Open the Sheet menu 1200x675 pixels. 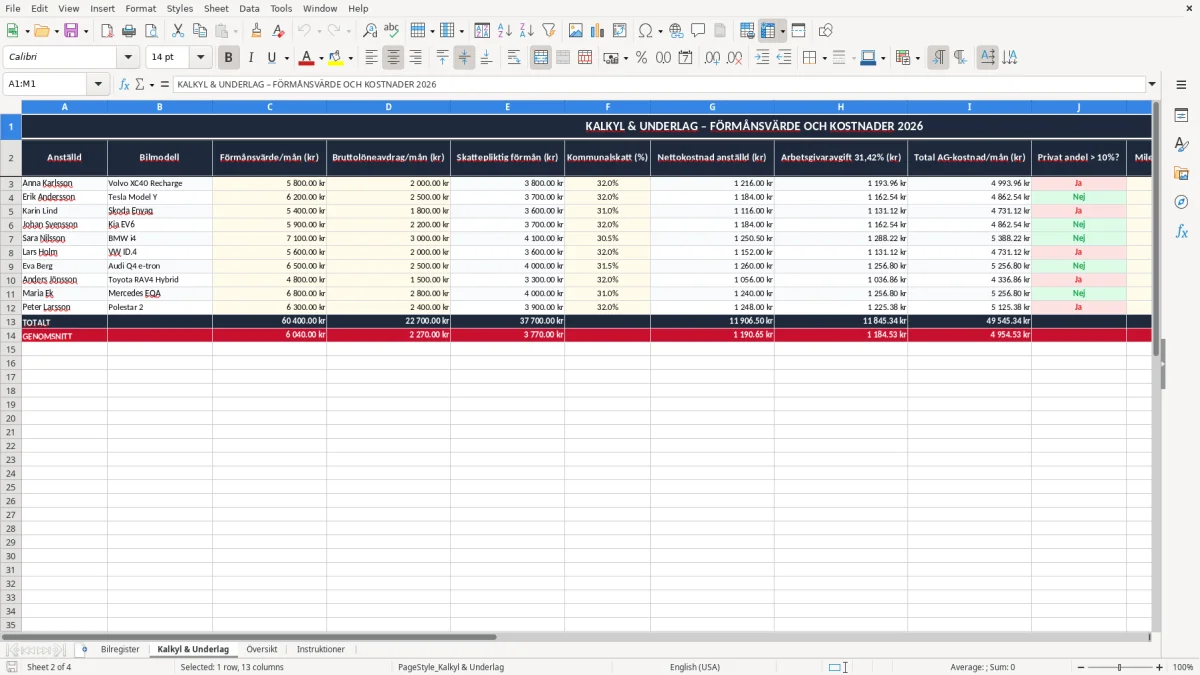(216, 8)
